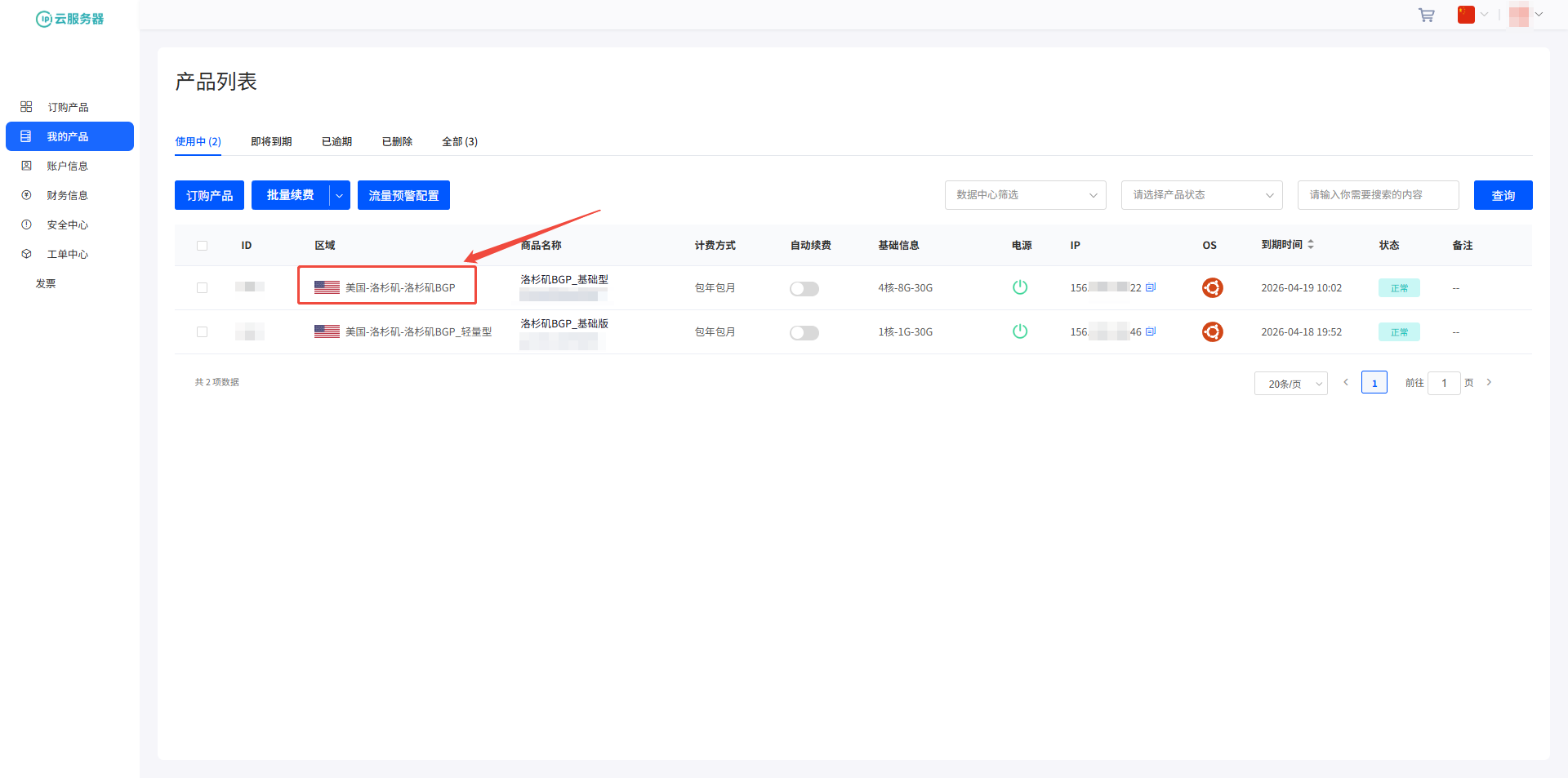Click the power icon for 4核-8G-30G server
Viewport: 1568px width, 778px height.
click(x=1019, y=287)
